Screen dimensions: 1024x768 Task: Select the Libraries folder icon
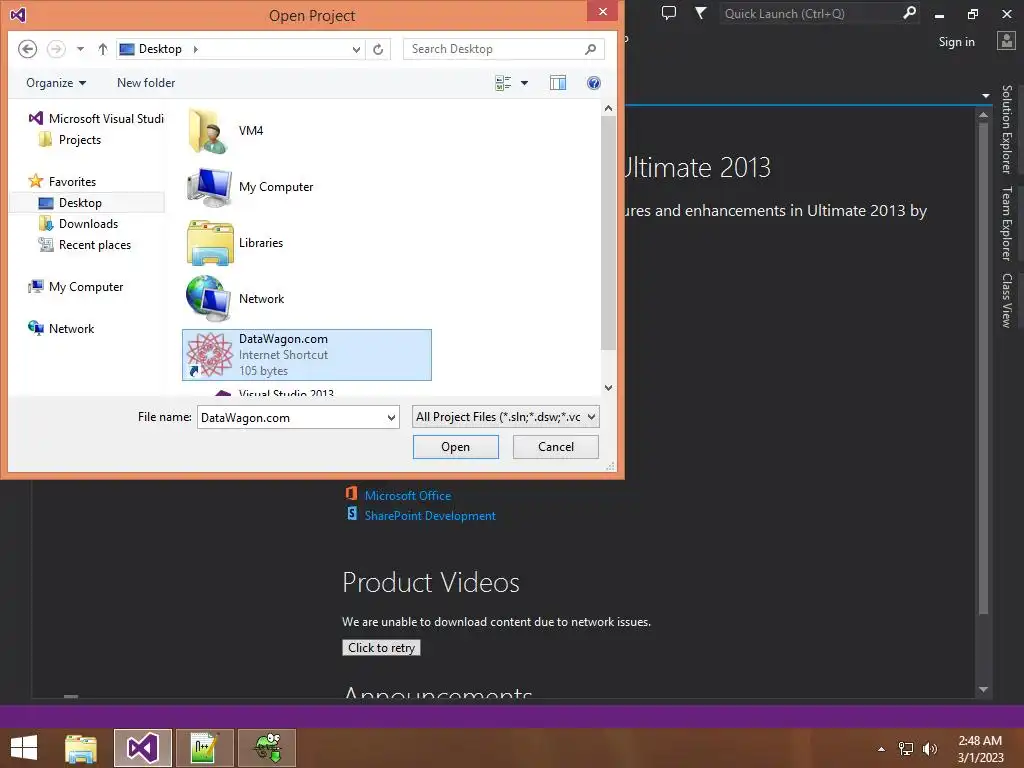(x=210, y=243)
